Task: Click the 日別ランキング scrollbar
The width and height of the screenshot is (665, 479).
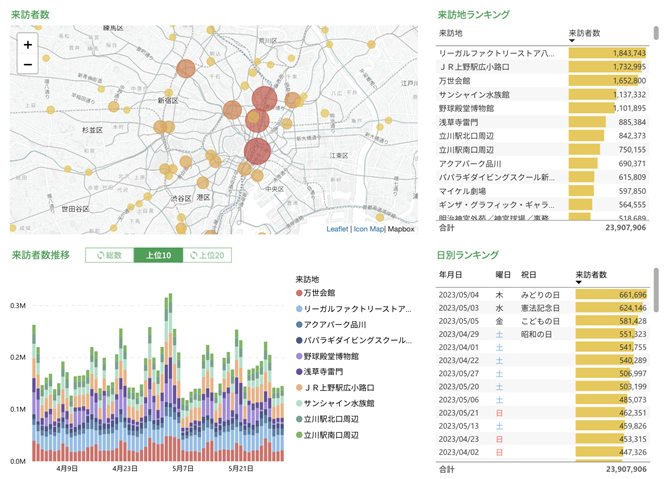Action: (x=656, y=290)
